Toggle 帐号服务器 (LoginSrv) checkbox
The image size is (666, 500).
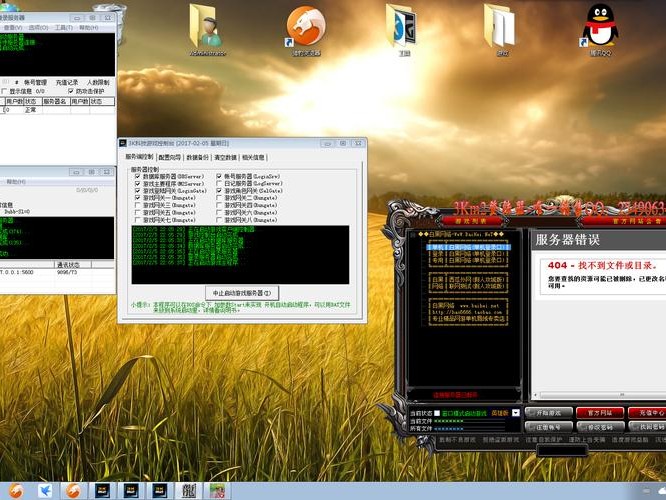[x=219, y=176]
